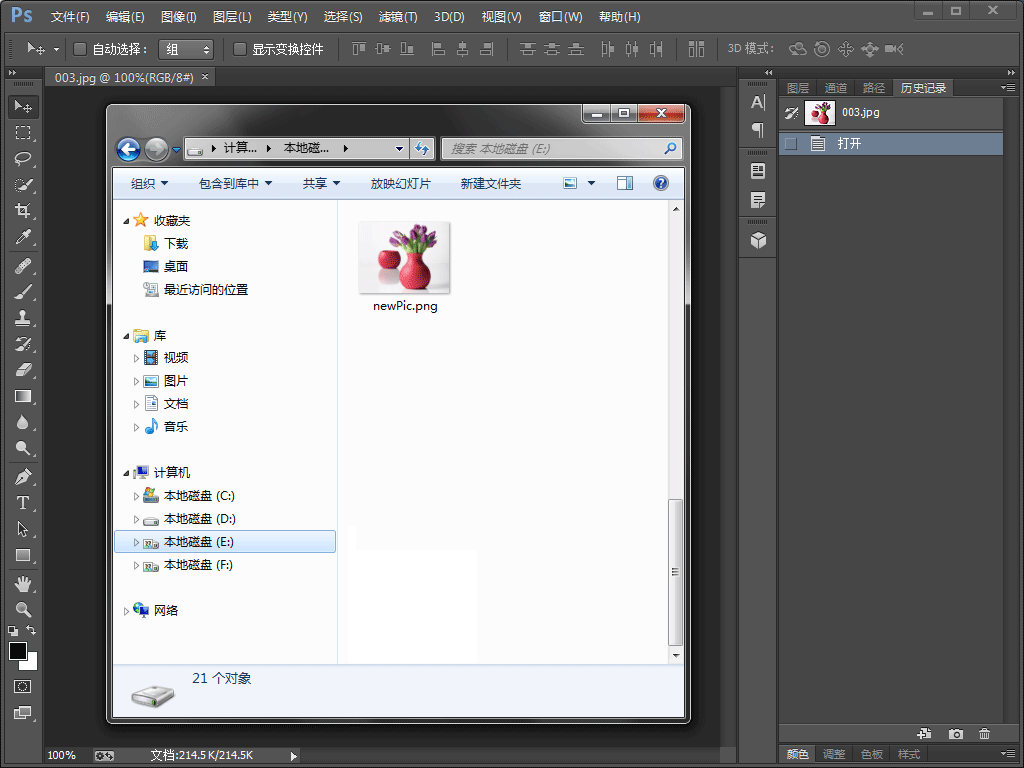Click 放映幻灯片 in explorer toolbar
This screenshot has width=1024, height=768.
click(x=400, y=184)
